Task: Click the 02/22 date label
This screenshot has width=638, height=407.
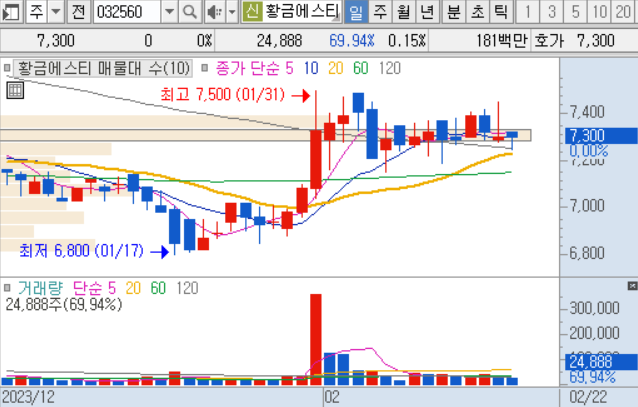Action: point(588,397)
